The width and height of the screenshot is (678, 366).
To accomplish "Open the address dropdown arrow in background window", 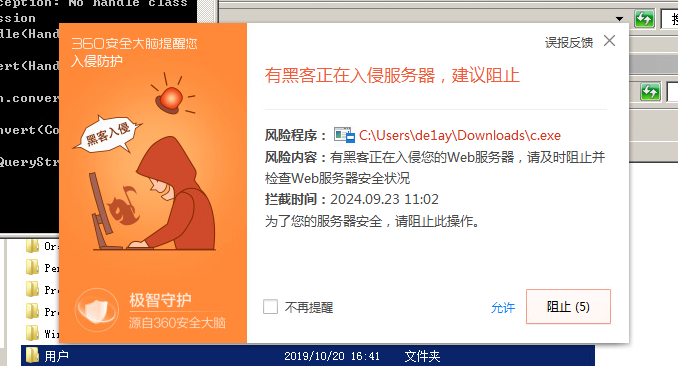I will pos(619,19).
